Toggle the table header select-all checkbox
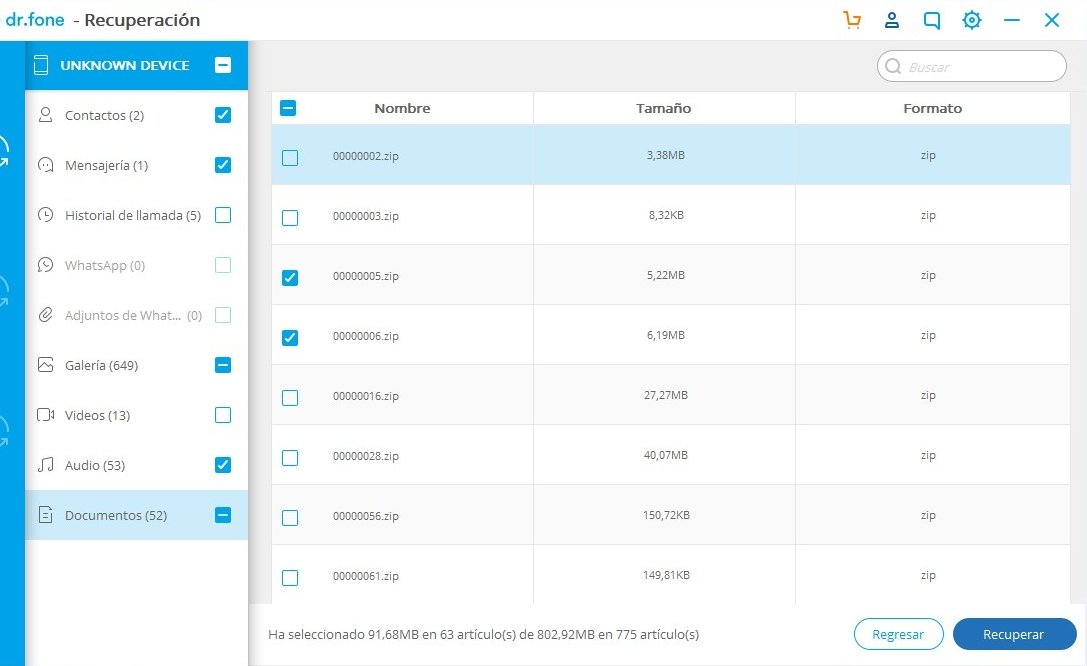Viewport: 1087px width, 666px height. [288, 108]
